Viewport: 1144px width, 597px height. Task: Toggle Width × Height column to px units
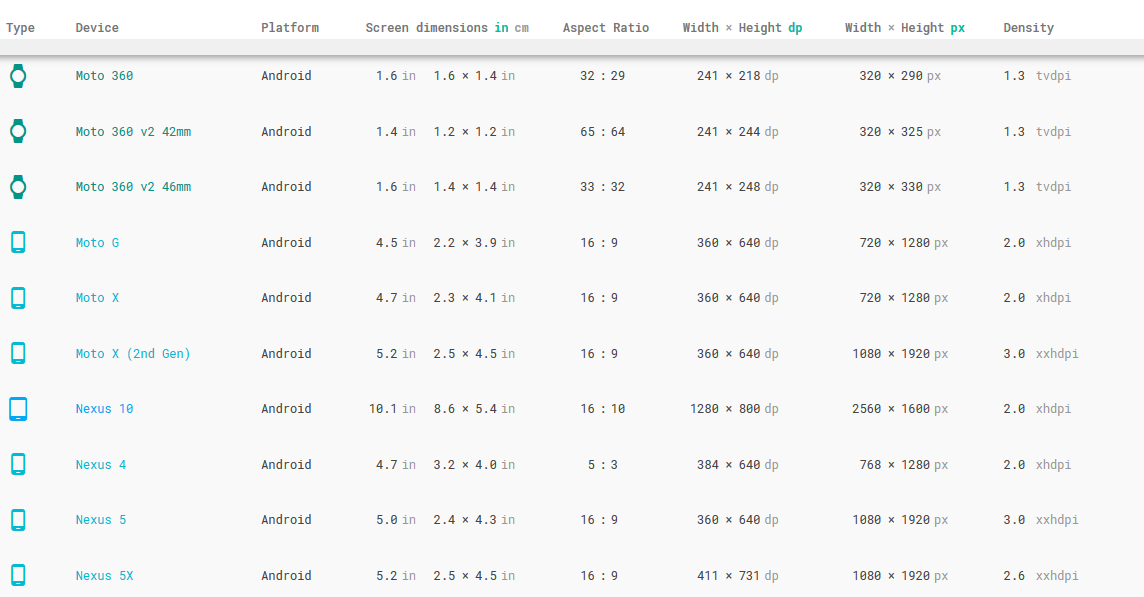(x=957, y=28)
